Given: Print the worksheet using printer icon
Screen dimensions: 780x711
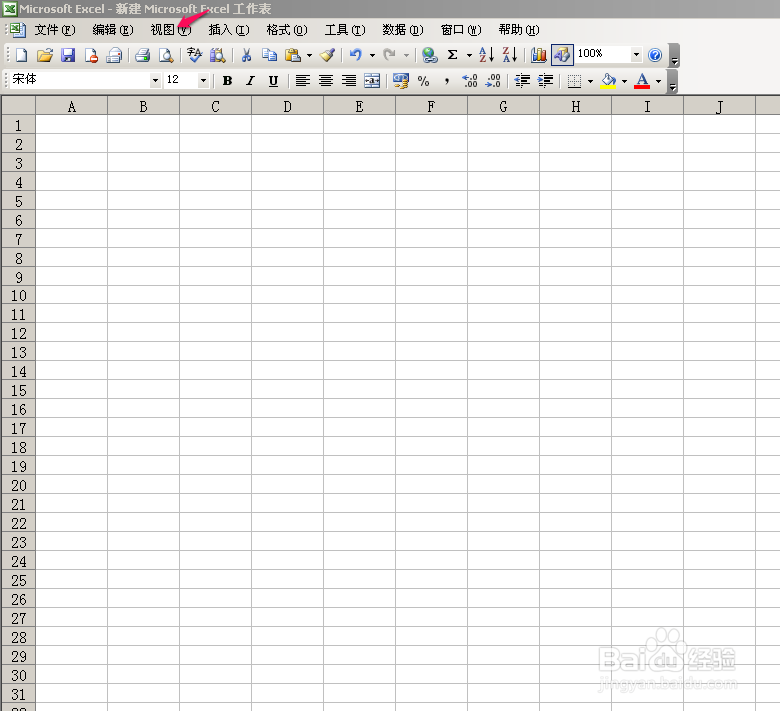Looking at the screenshot, I should point(143,55).
